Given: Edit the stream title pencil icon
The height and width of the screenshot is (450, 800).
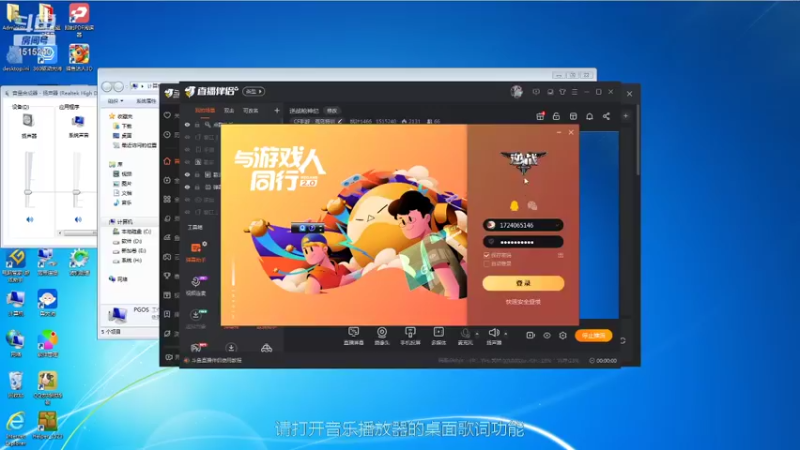Looking at the screenshot, I should [340, 121].
